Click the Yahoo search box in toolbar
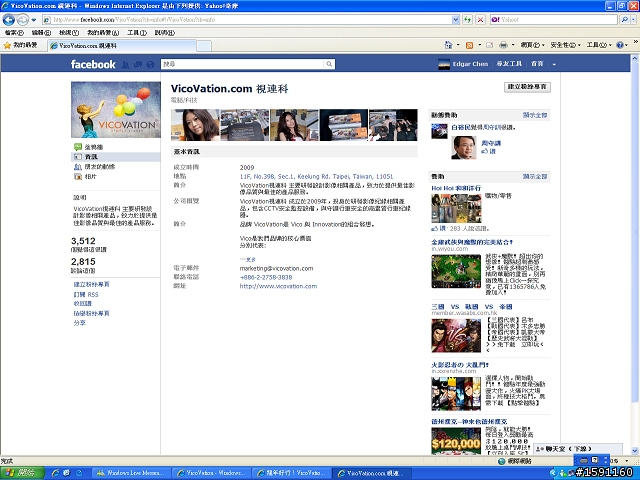Viewport: 640px width, 480px height. 554,20
